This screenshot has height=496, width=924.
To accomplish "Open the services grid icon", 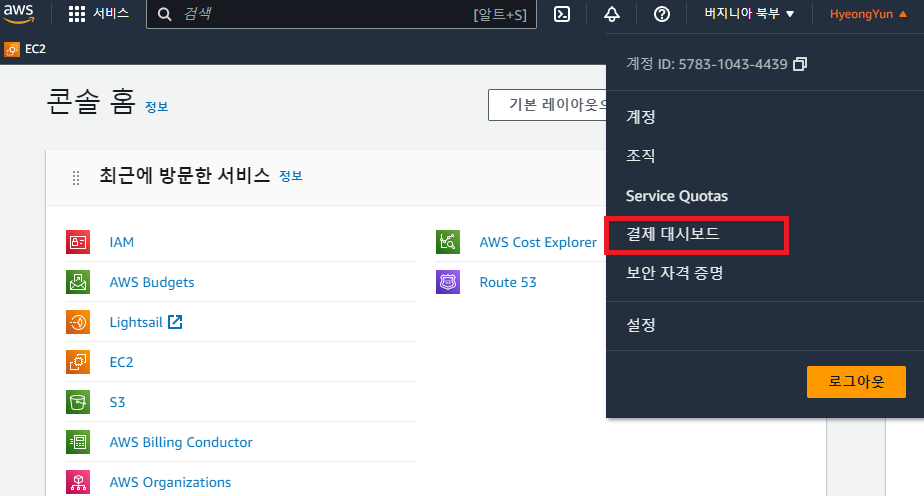I will 77,14.
